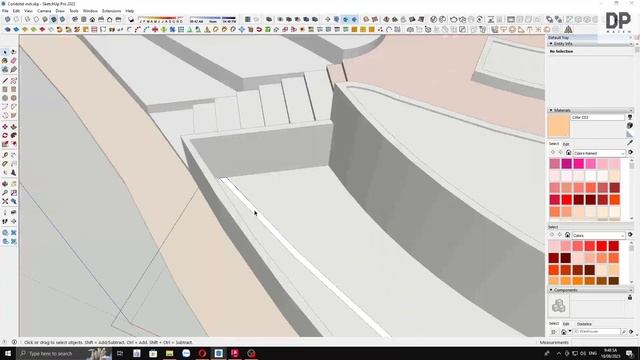Toggle Shadows on or off

pos(131,19)
